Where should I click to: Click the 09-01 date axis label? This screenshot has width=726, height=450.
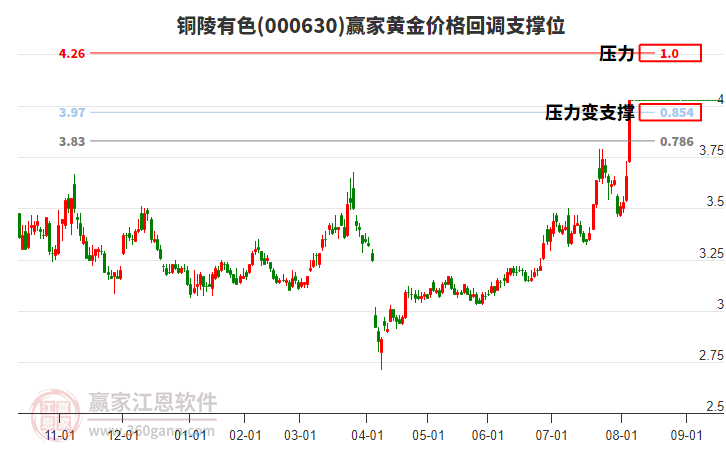pos(687,435)
